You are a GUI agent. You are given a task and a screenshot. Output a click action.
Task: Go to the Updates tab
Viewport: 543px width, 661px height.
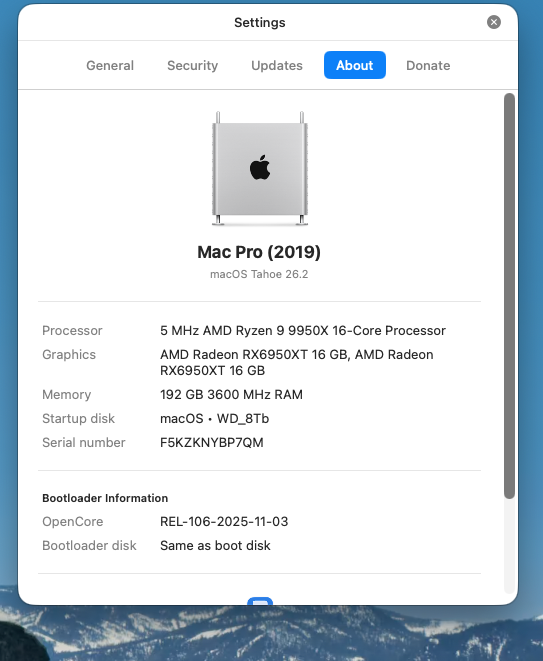(277, 65)
